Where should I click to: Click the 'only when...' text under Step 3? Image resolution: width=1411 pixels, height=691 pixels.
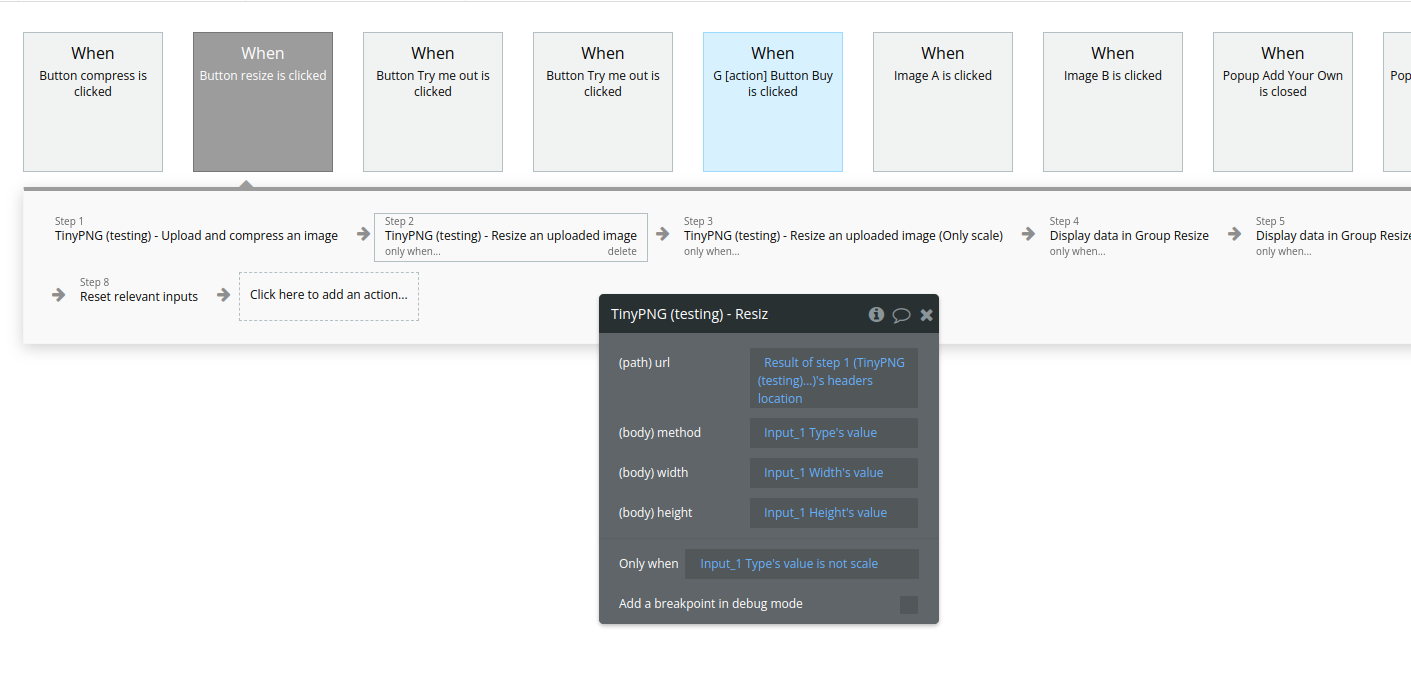point(712,252)
